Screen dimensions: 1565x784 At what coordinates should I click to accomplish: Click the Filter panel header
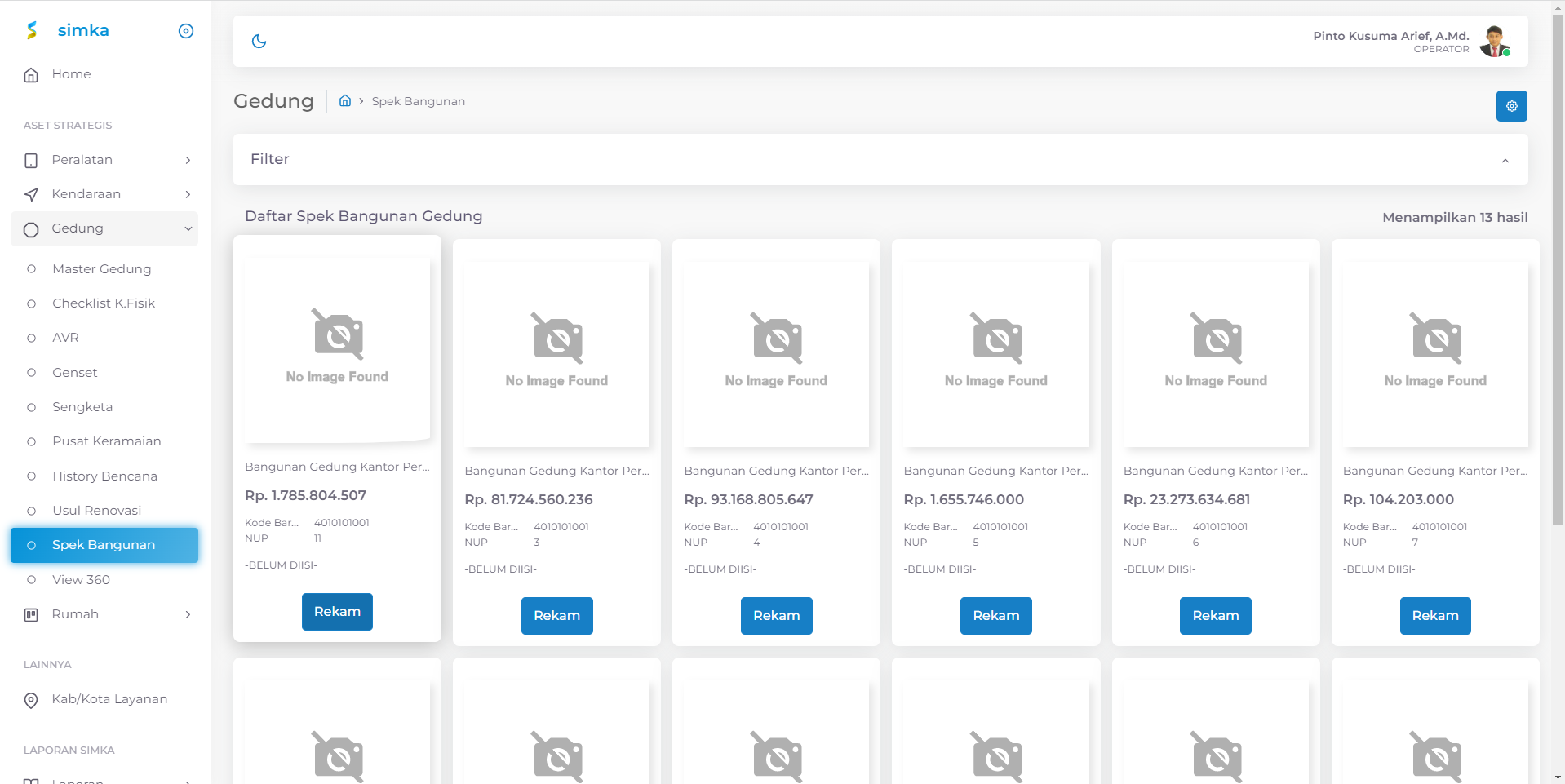(880, 160)
